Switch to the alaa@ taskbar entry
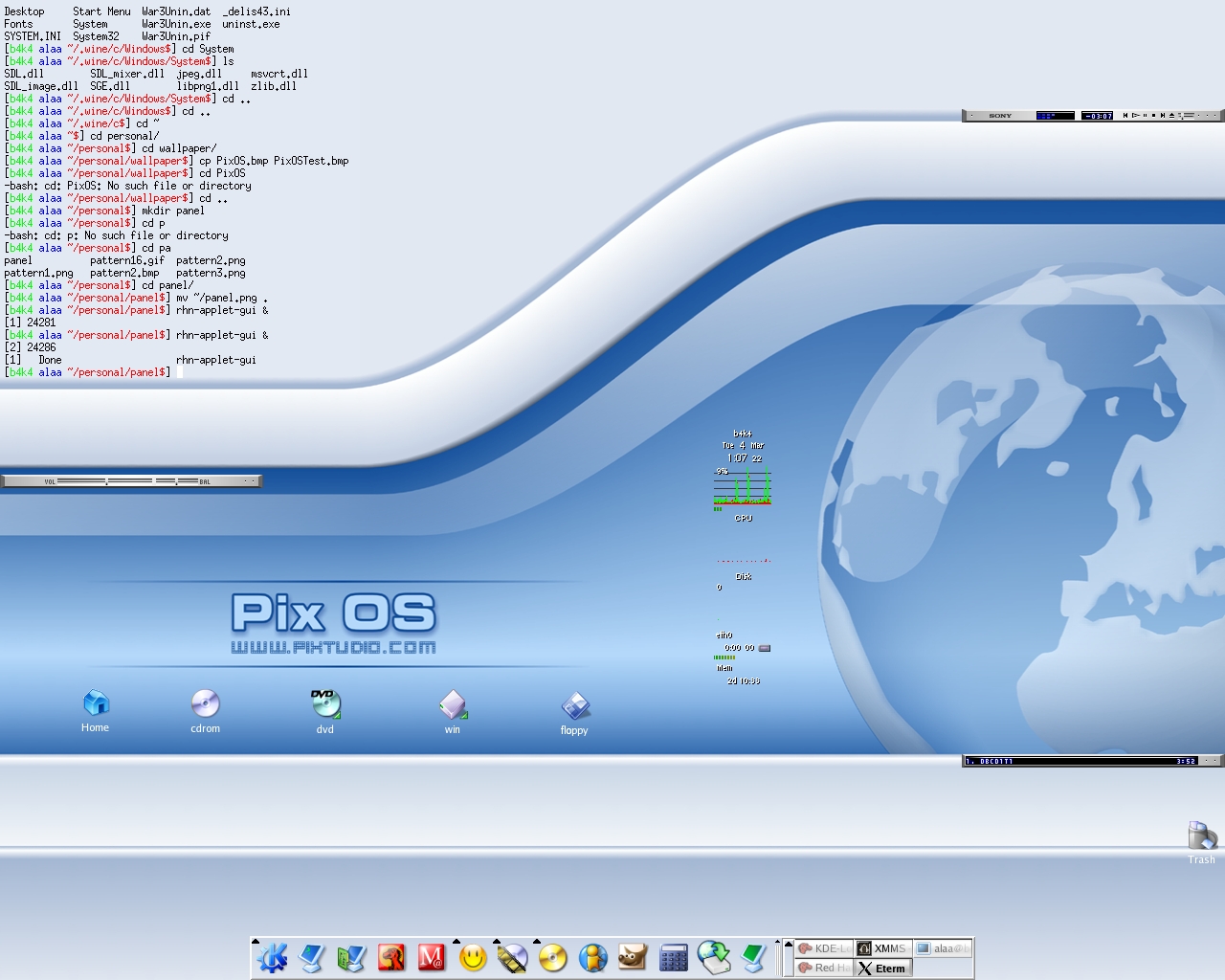The height and width of the screenshot is (980, 1225). pyautogui.click(x=943, y=948)
